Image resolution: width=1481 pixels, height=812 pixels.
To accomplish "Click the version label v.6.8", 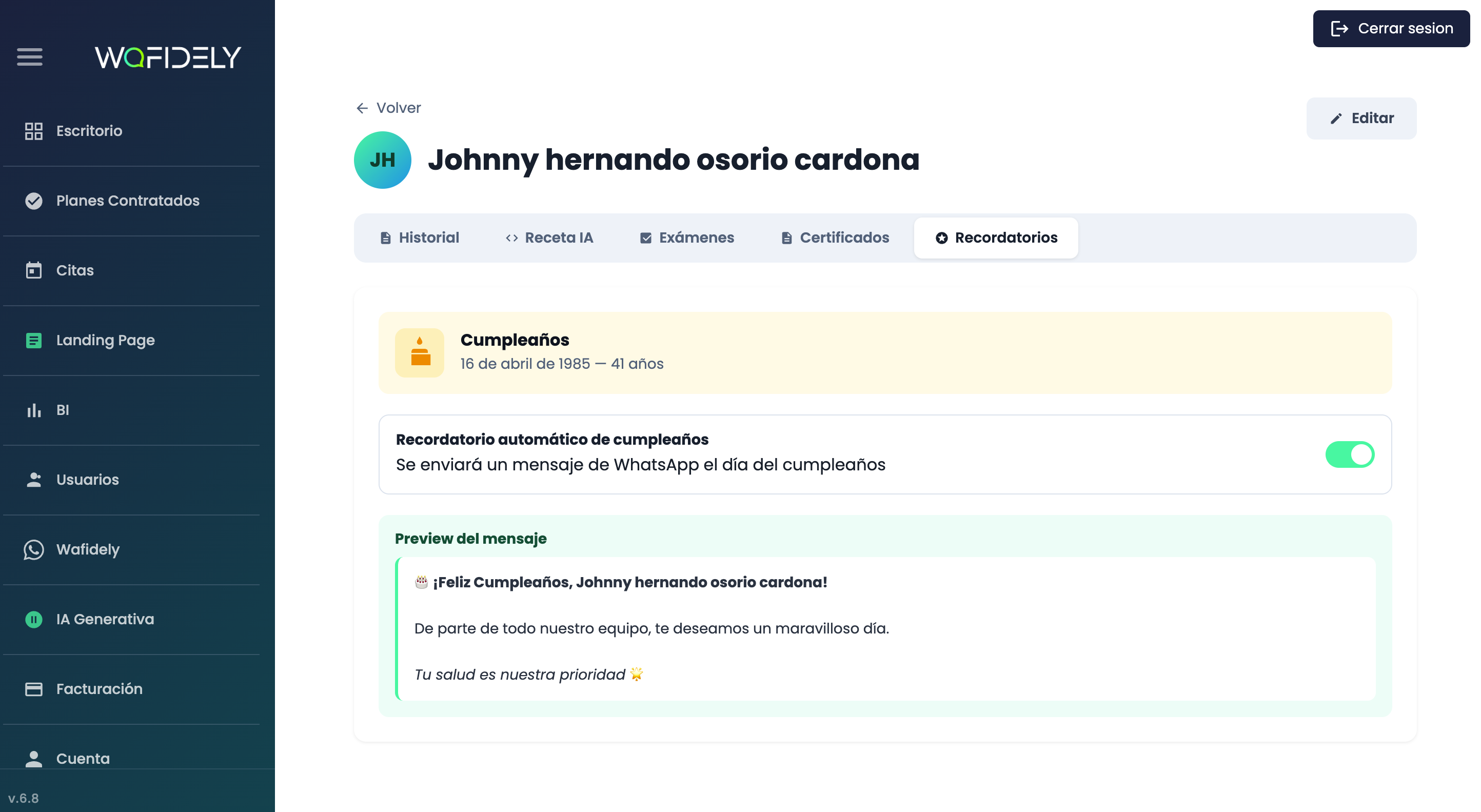I will [x=24, y=798].
